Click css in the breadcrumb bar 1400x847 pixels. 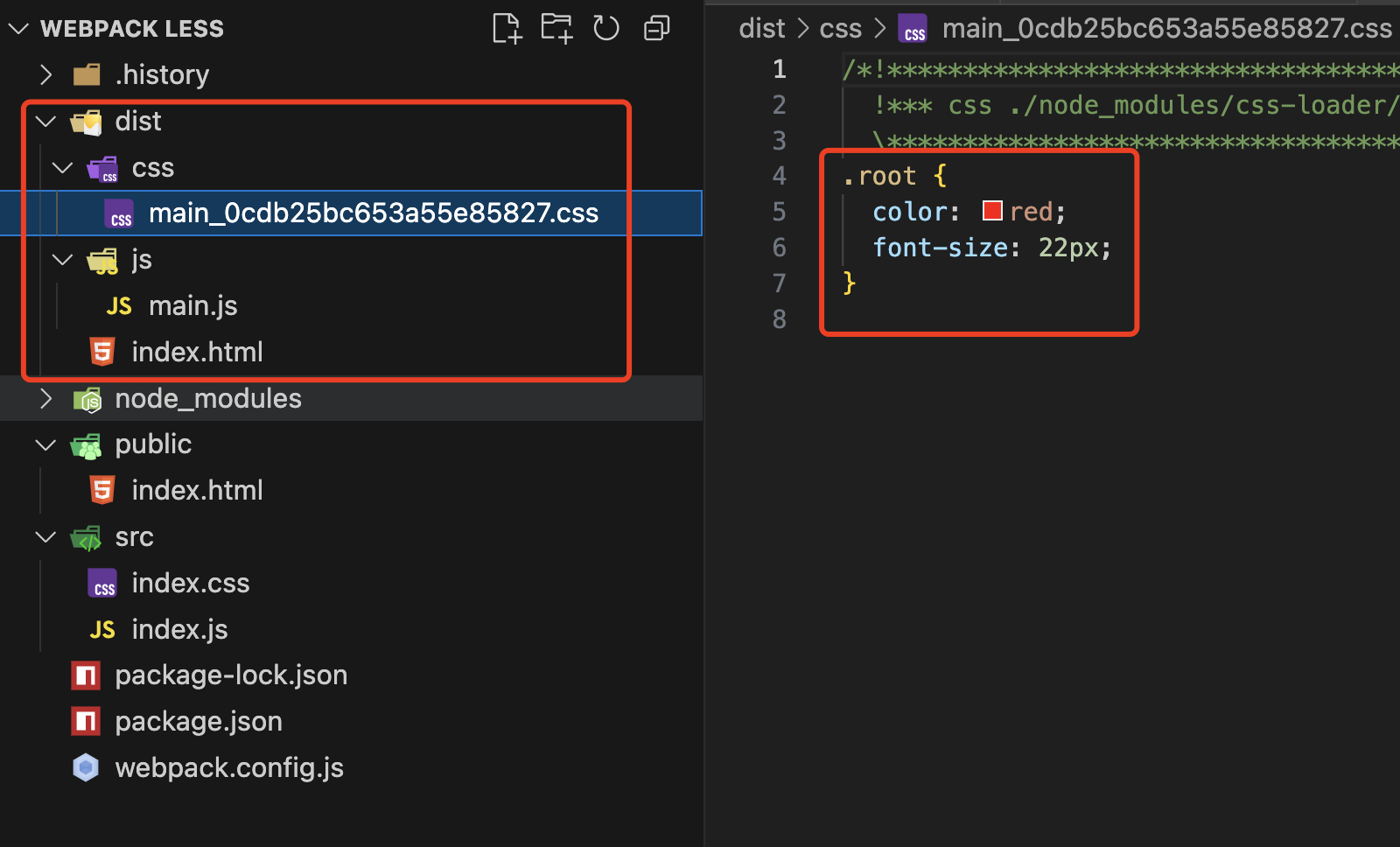pos(839,28)
